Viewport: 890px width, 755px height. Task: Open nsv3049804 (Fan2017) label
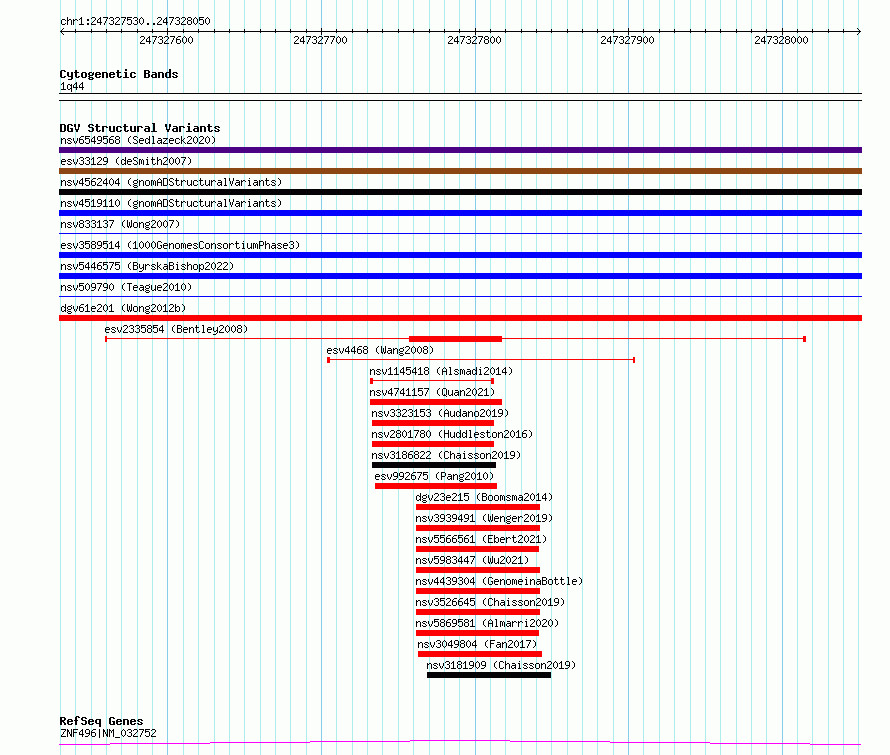pos(477,644)
